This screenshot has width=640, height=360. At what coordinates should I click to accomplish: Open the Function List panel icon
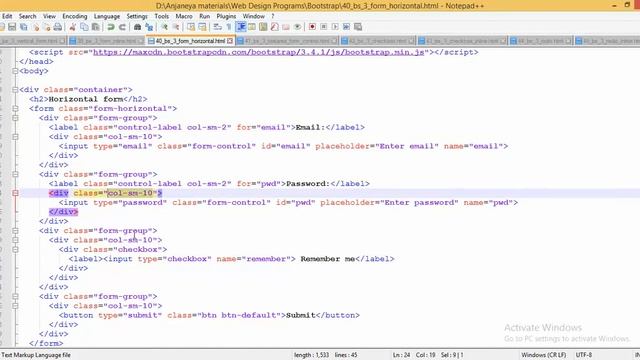click(275, 27)
